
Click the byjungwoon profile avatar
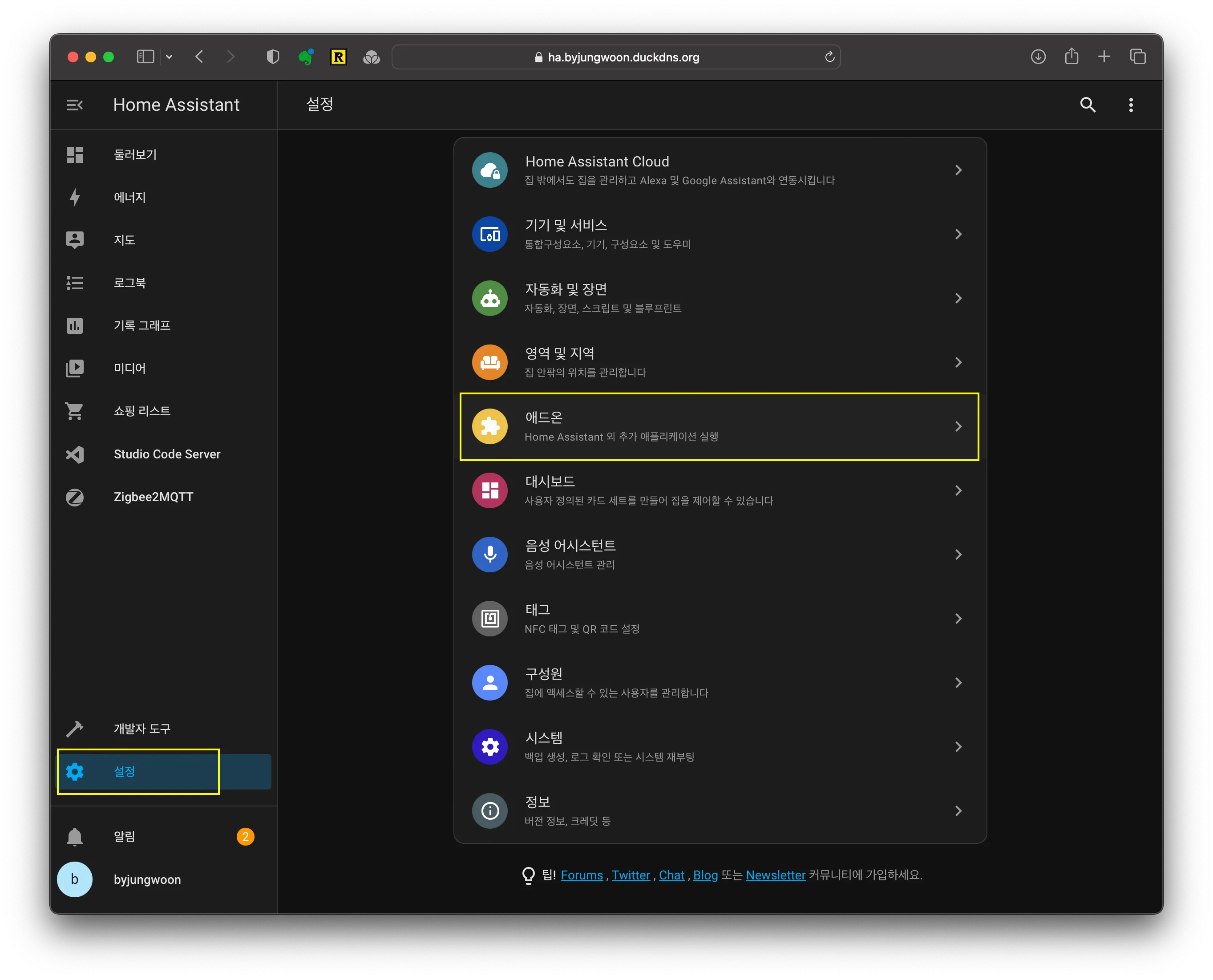(x=74, y=879)
